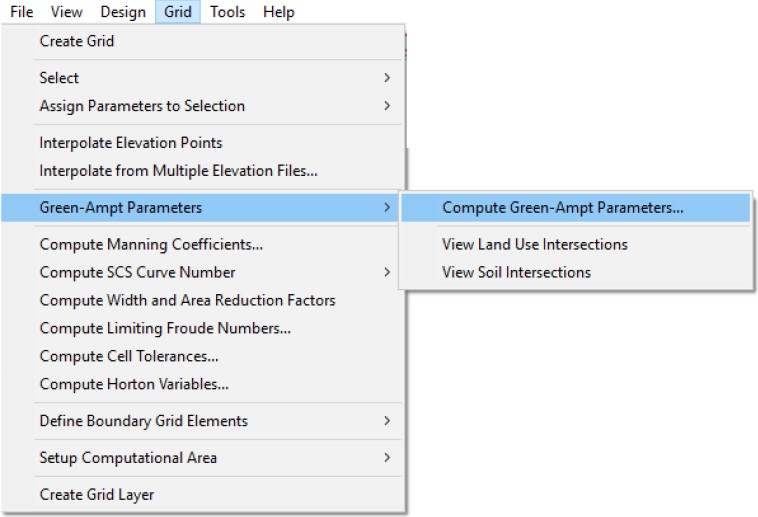Choose Interpolate Elevation Points
This screenshot has width=758, height=517.
pos(131,143)
